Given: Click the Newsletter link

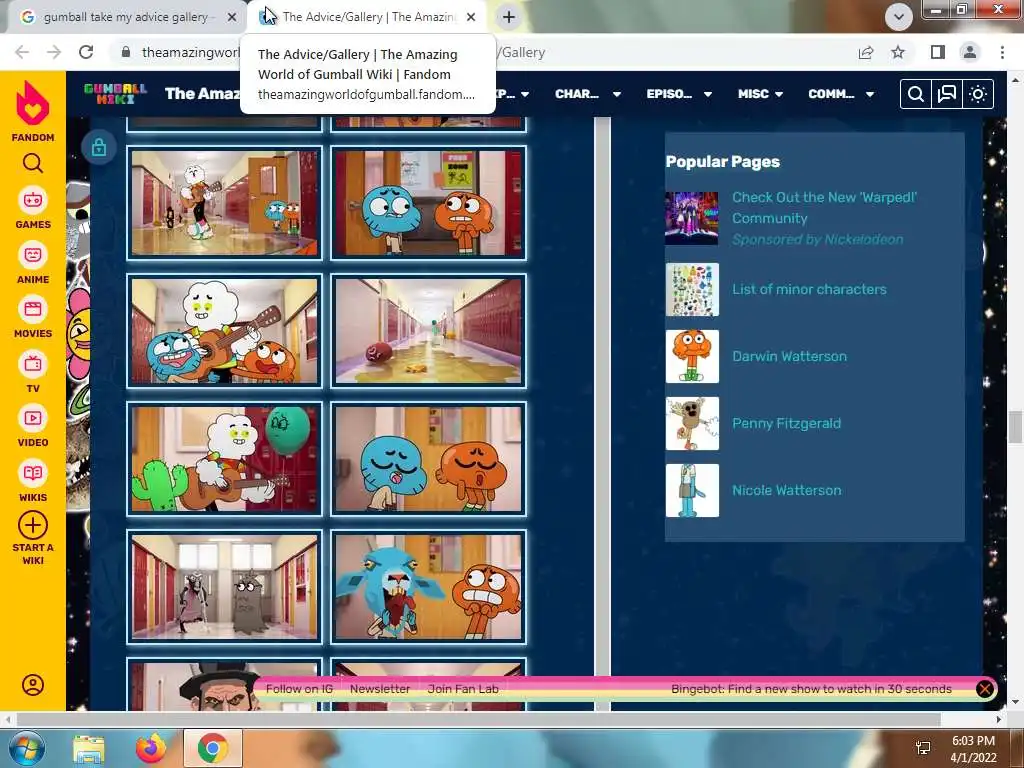Looking at the screenshot, I should click(x=380, y=688).
